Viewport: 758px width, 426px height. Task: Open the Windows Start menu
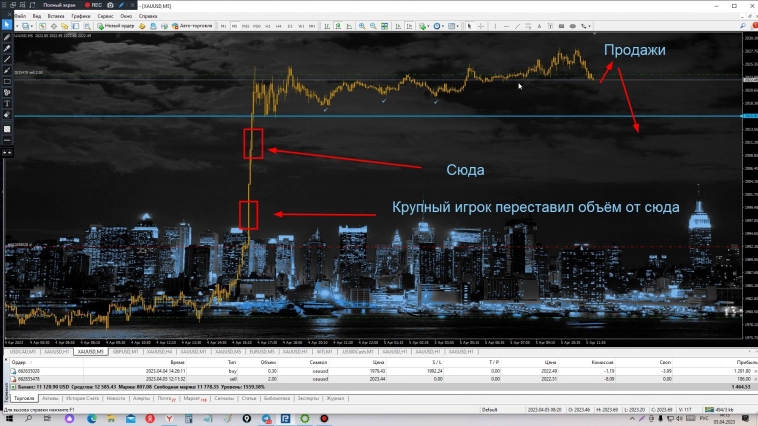click(x=9, y=419)
